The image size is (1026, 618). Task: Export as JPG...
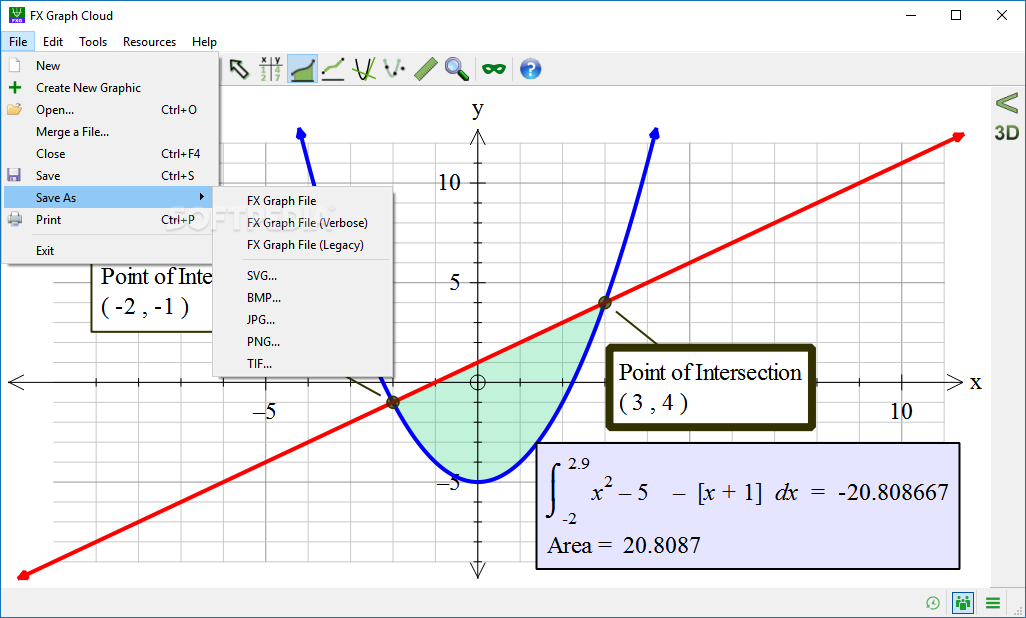(x=303, y=319)
